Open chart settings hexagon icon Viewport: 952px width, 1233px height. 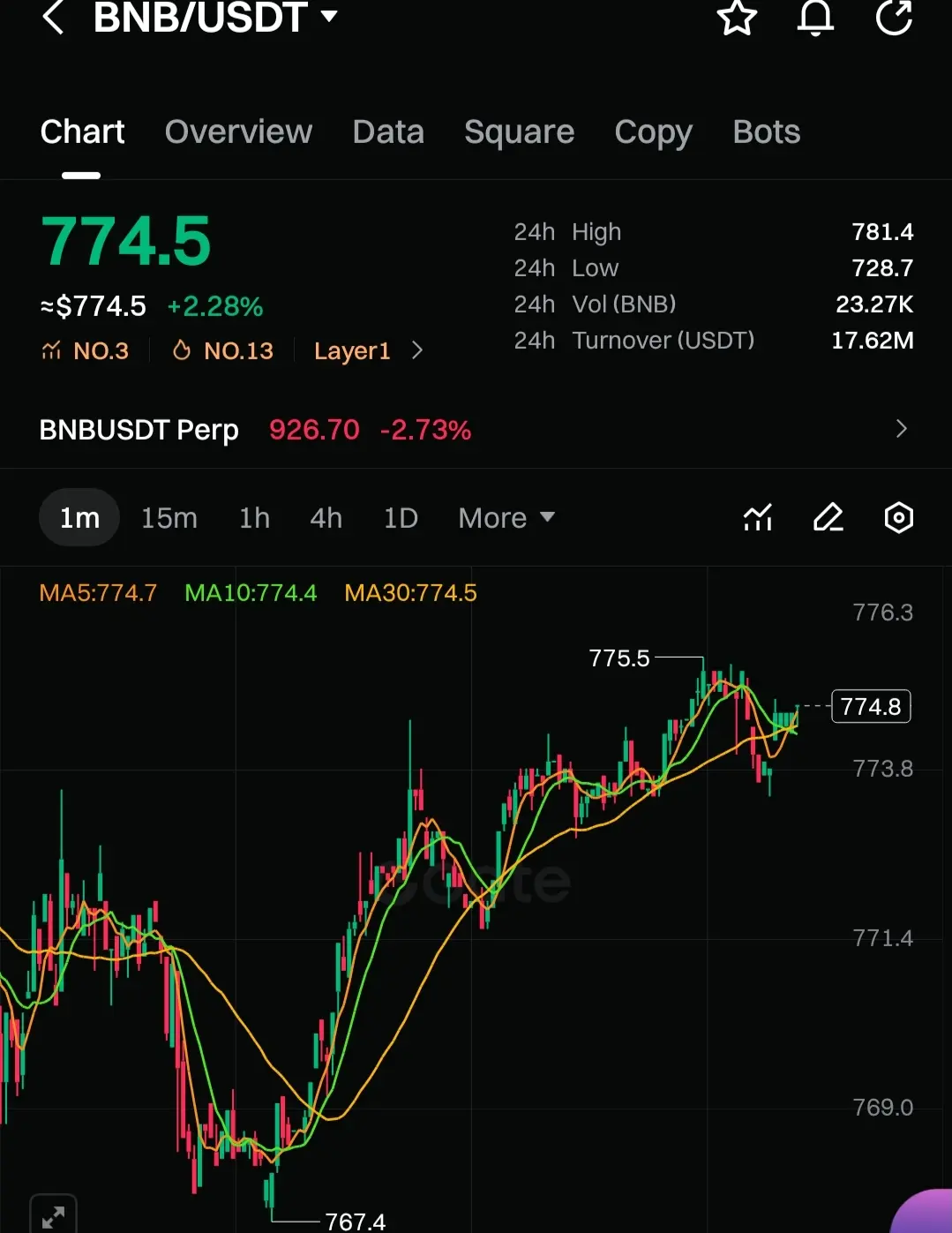tap(898, 517)
